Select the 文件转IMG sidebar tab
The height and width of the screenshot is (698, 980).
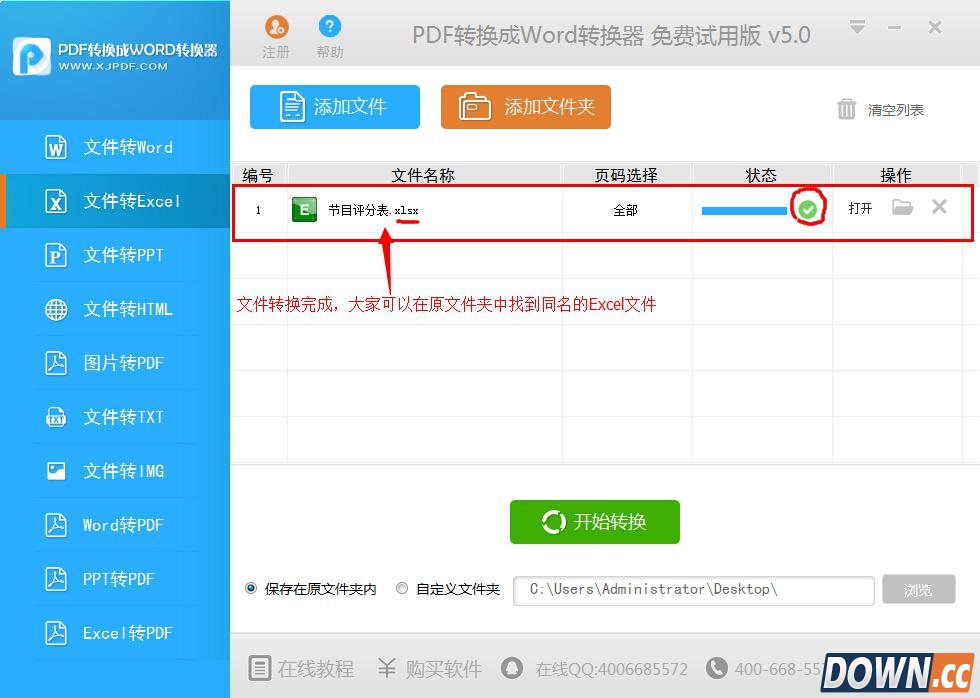tap(57, 471)
